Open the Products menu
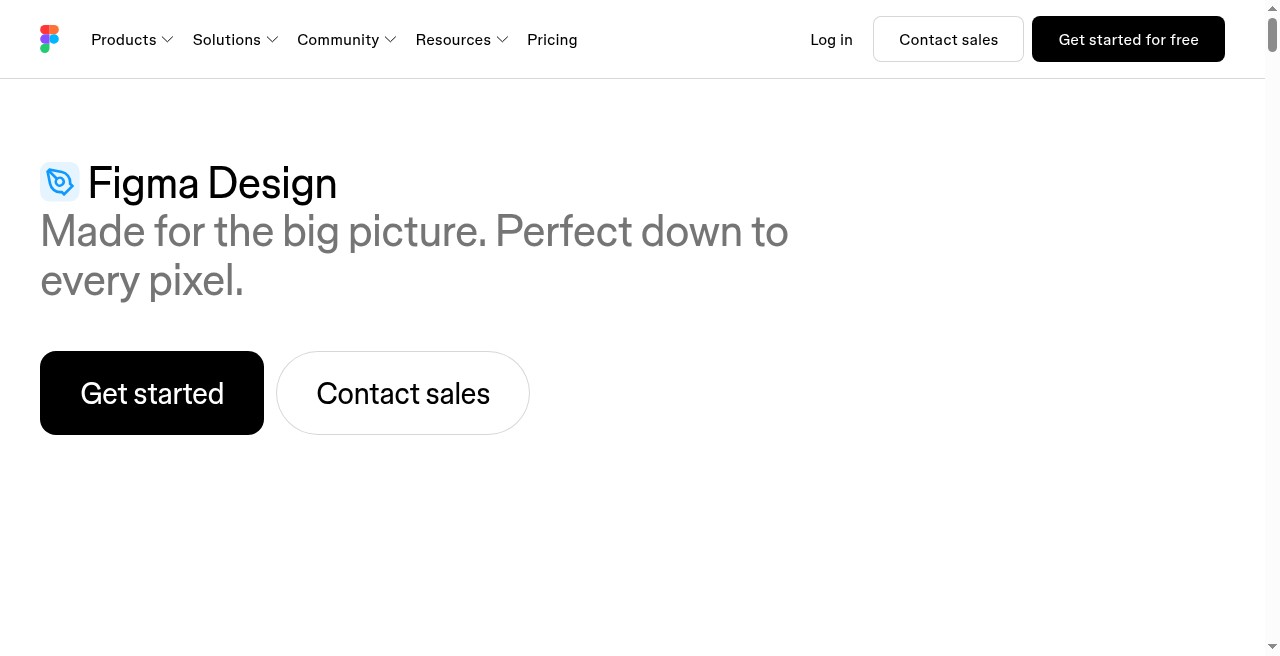The width and height of the screenshot is (1280, 656). coord(132,40)
